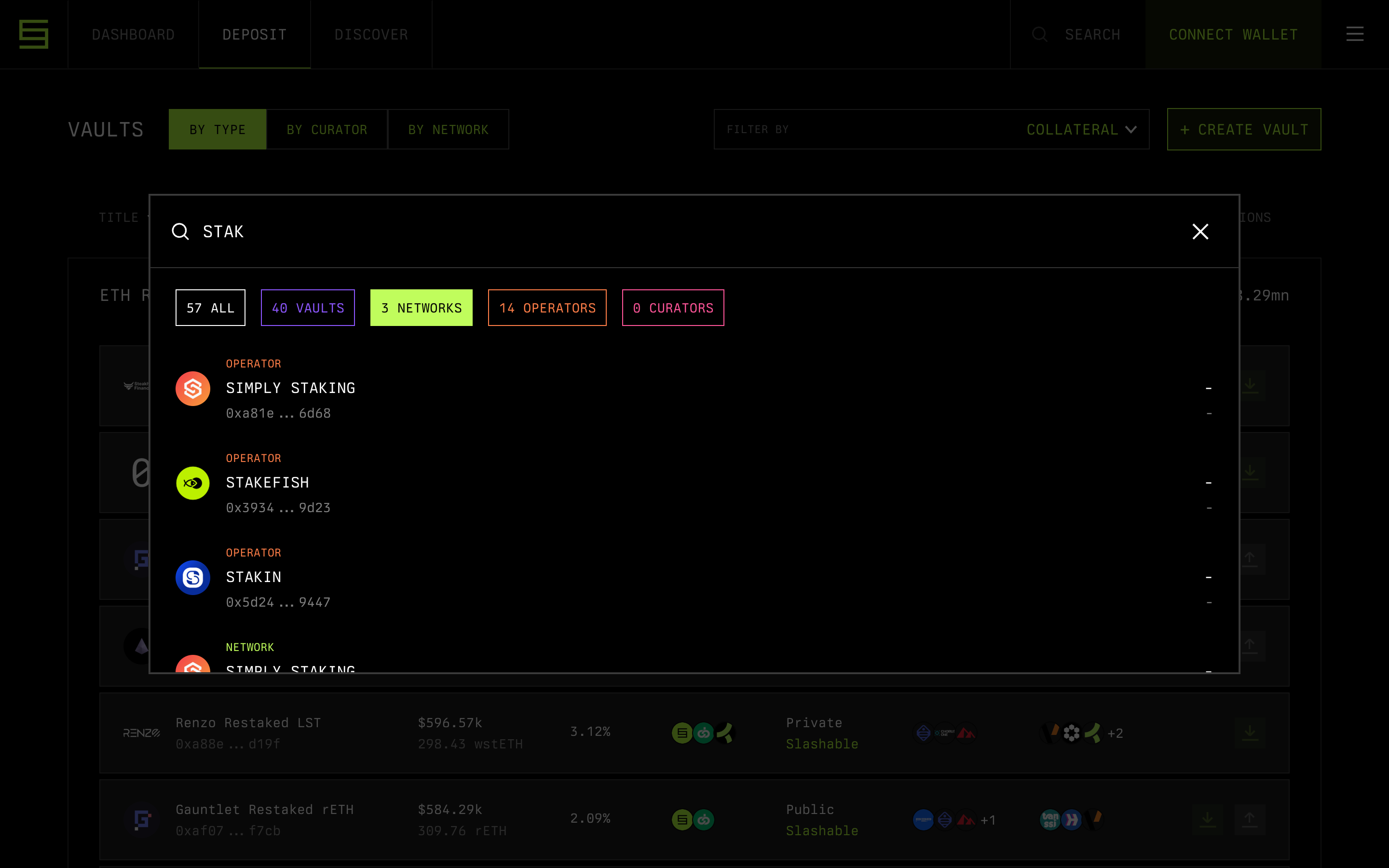Click the +1 badge in Gauntlet row

pos(988,820)
